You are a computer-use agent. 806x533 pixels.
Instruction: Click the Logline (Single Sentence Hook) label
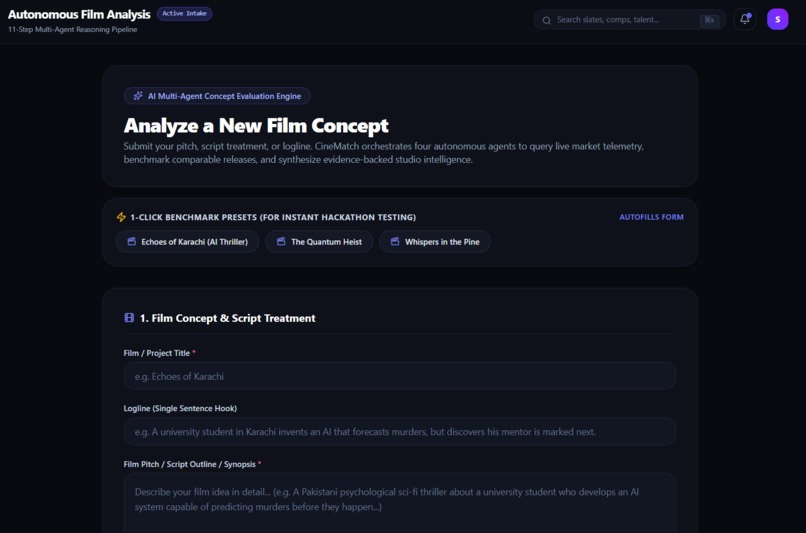[x=180, y=408]
